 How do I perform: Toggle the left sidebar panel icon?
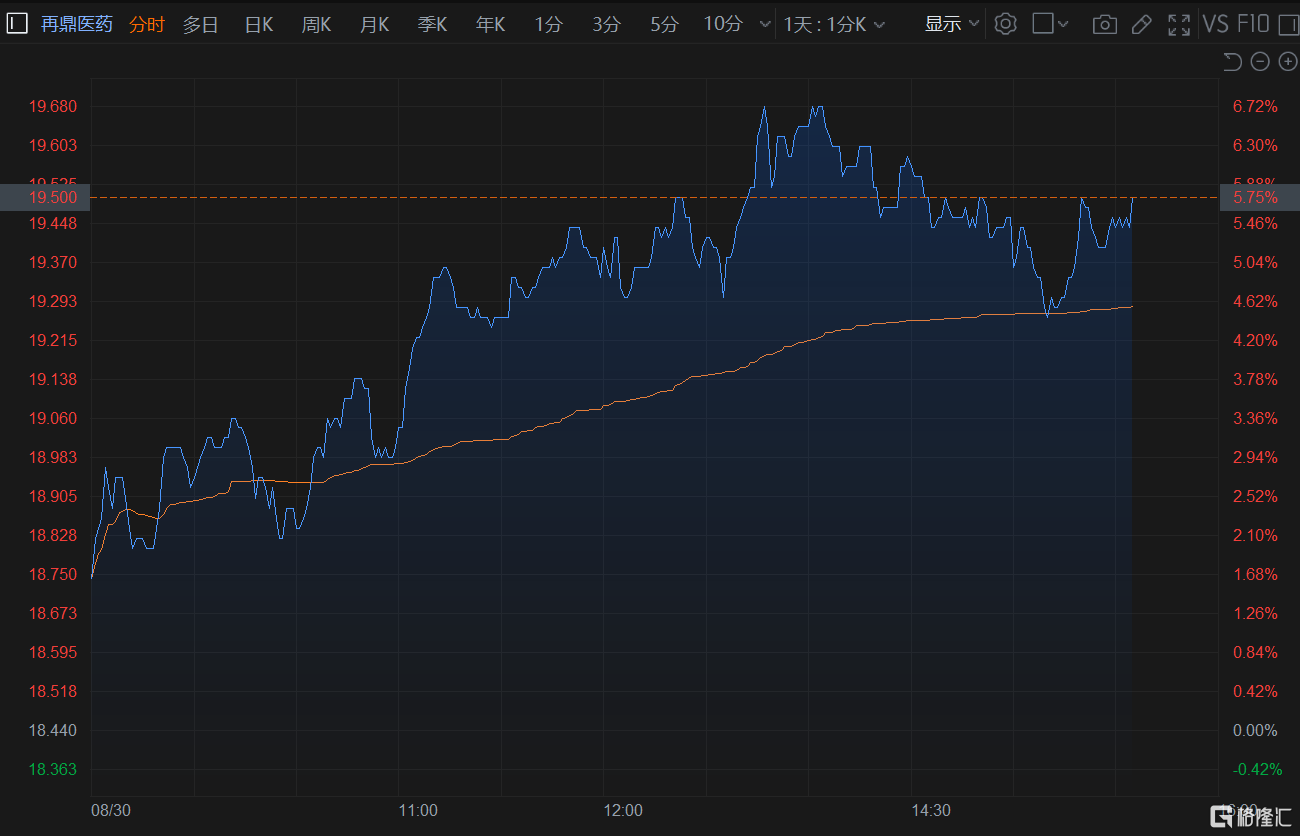pyautogui.click(x=17, y=24)
